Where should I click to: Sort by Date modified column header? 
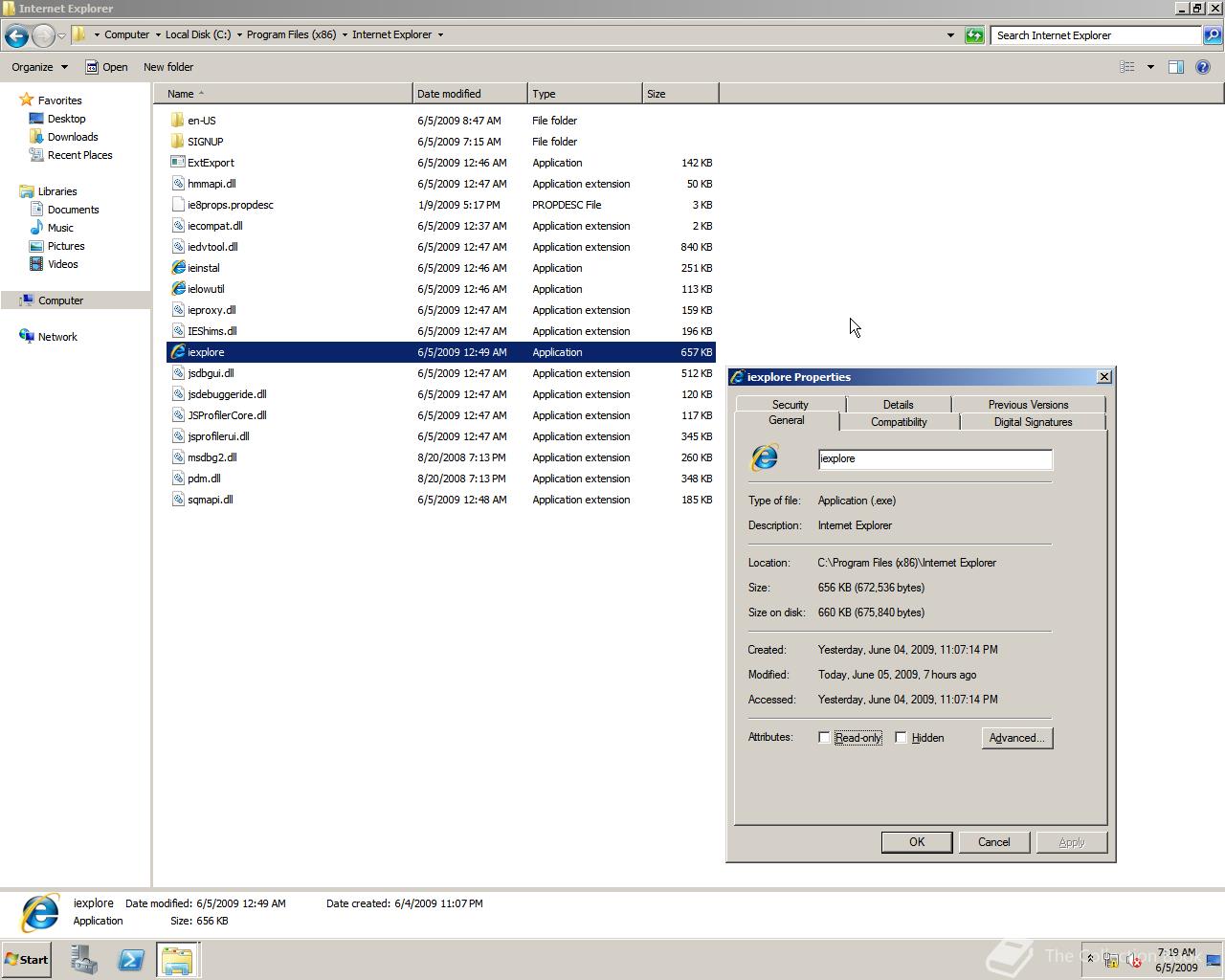(470, 94)
